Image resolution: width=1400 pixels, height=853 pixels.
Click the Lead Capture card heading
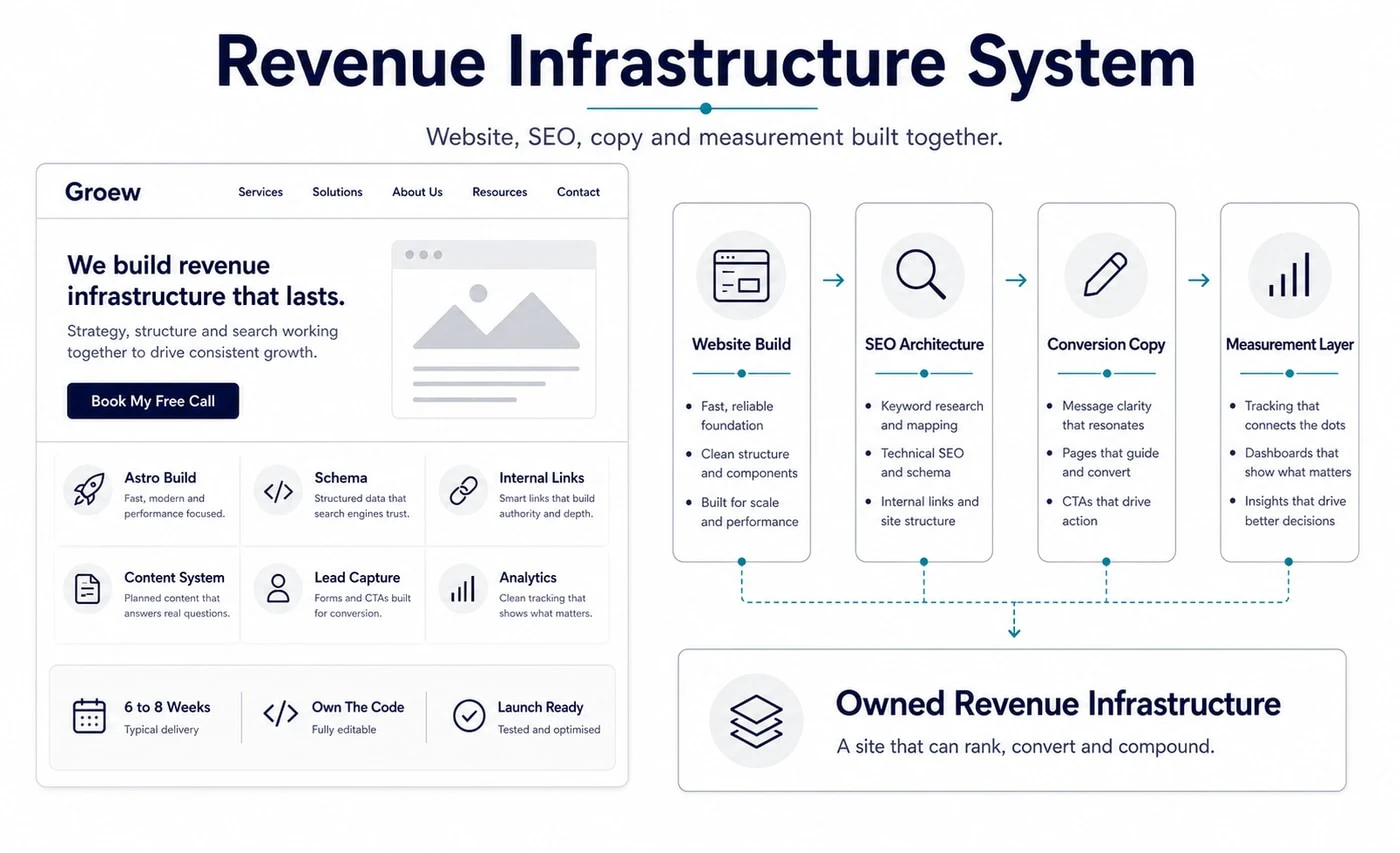[x=357, y=578]
